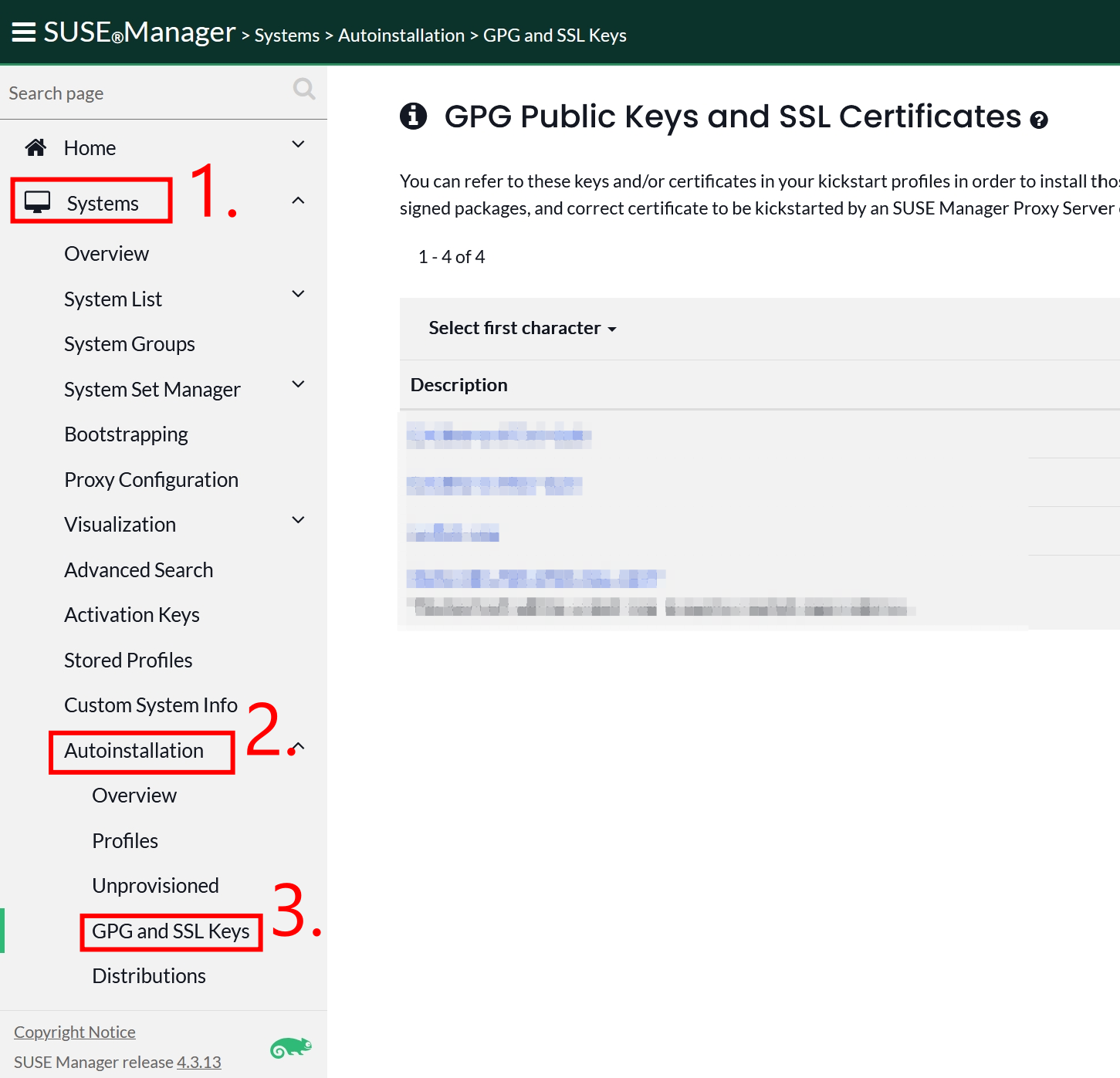Click the Systems monitor icon
Image resolution: width=1120 pixels, height=1078 pixels.
point(37,202)
